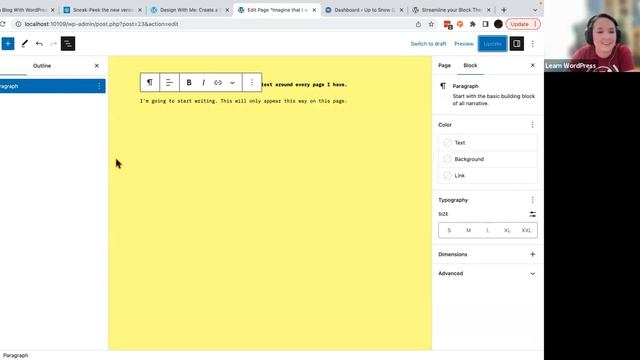Open Chrome side panel icon
The height and width of the screenshot is (360, 640).
pos(485,24)
